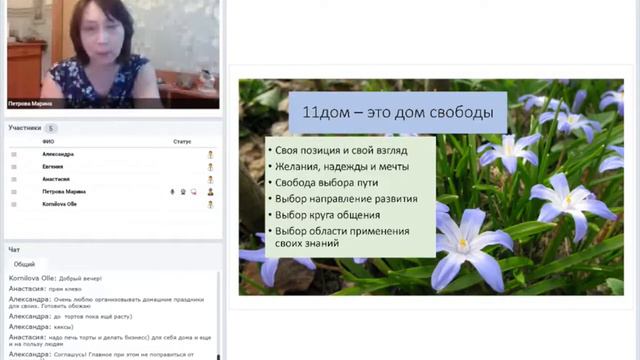This screenshot has width=640, height=360.
Task: Tick the checkbox beside Анастасия
Action: coord(14,179)
